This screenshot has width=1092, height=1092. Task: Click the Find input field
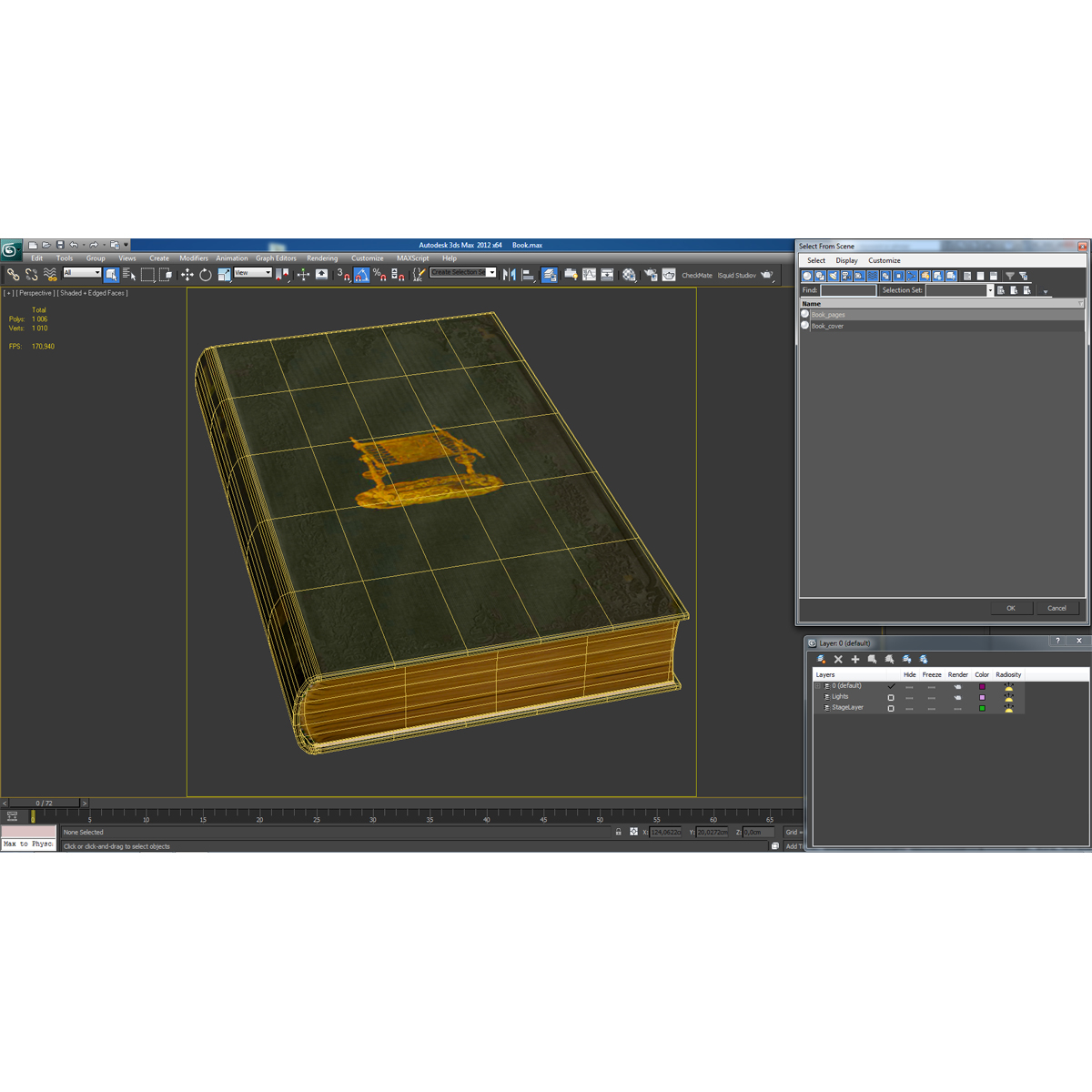point(848,290)
